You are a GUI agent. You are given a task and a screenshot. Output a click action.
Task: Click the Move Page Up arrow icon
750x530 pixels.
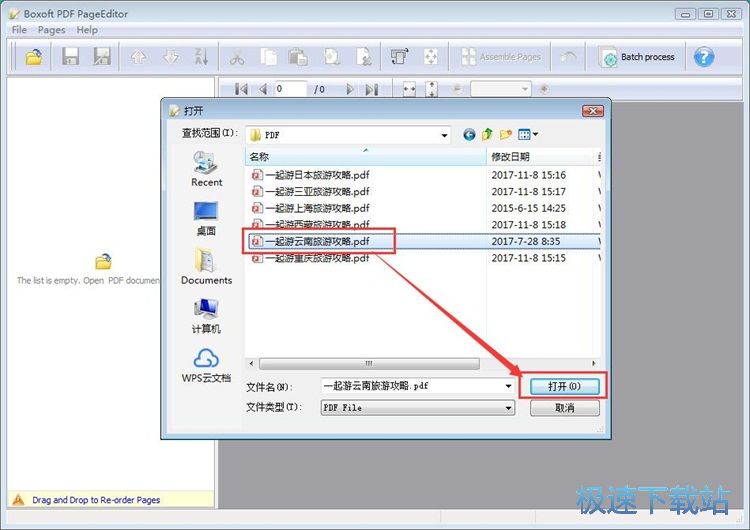tap(138, 57)
